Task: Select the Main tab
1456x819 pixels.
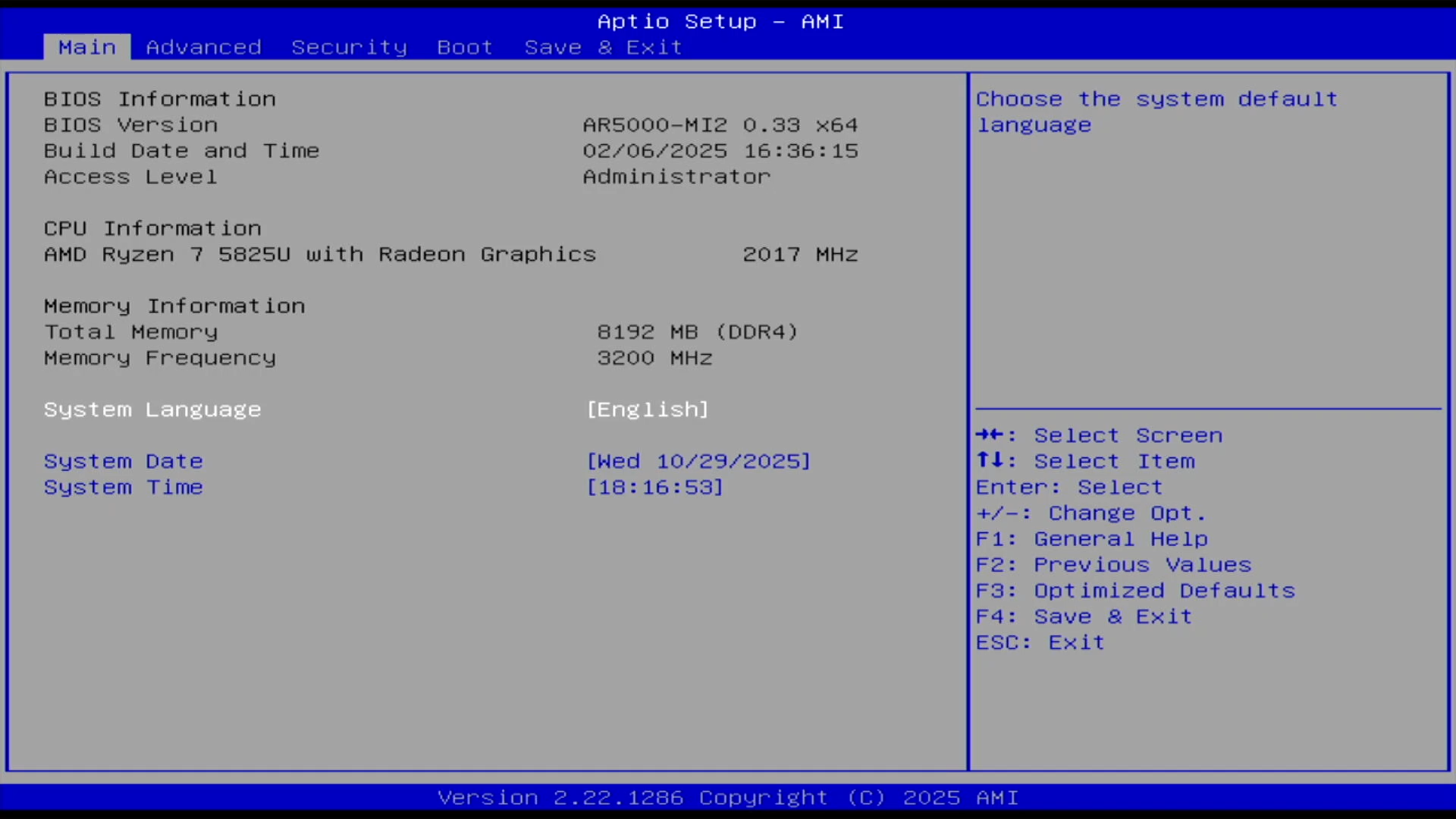Action: [87, 47]
